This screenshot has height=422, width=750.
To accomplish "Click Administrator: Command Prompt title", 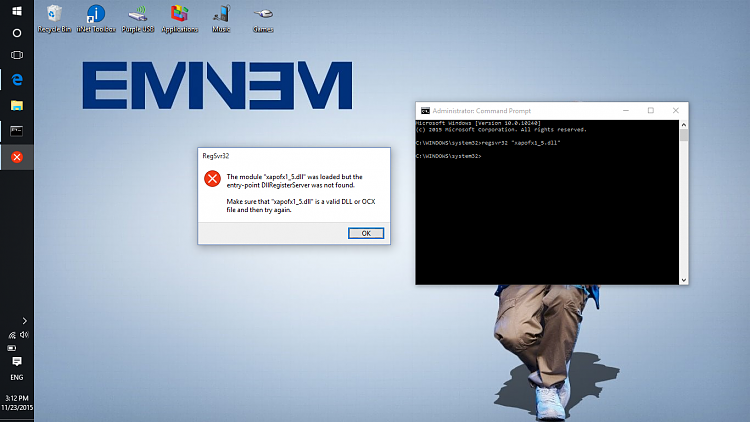I will (x=482, y=111).
